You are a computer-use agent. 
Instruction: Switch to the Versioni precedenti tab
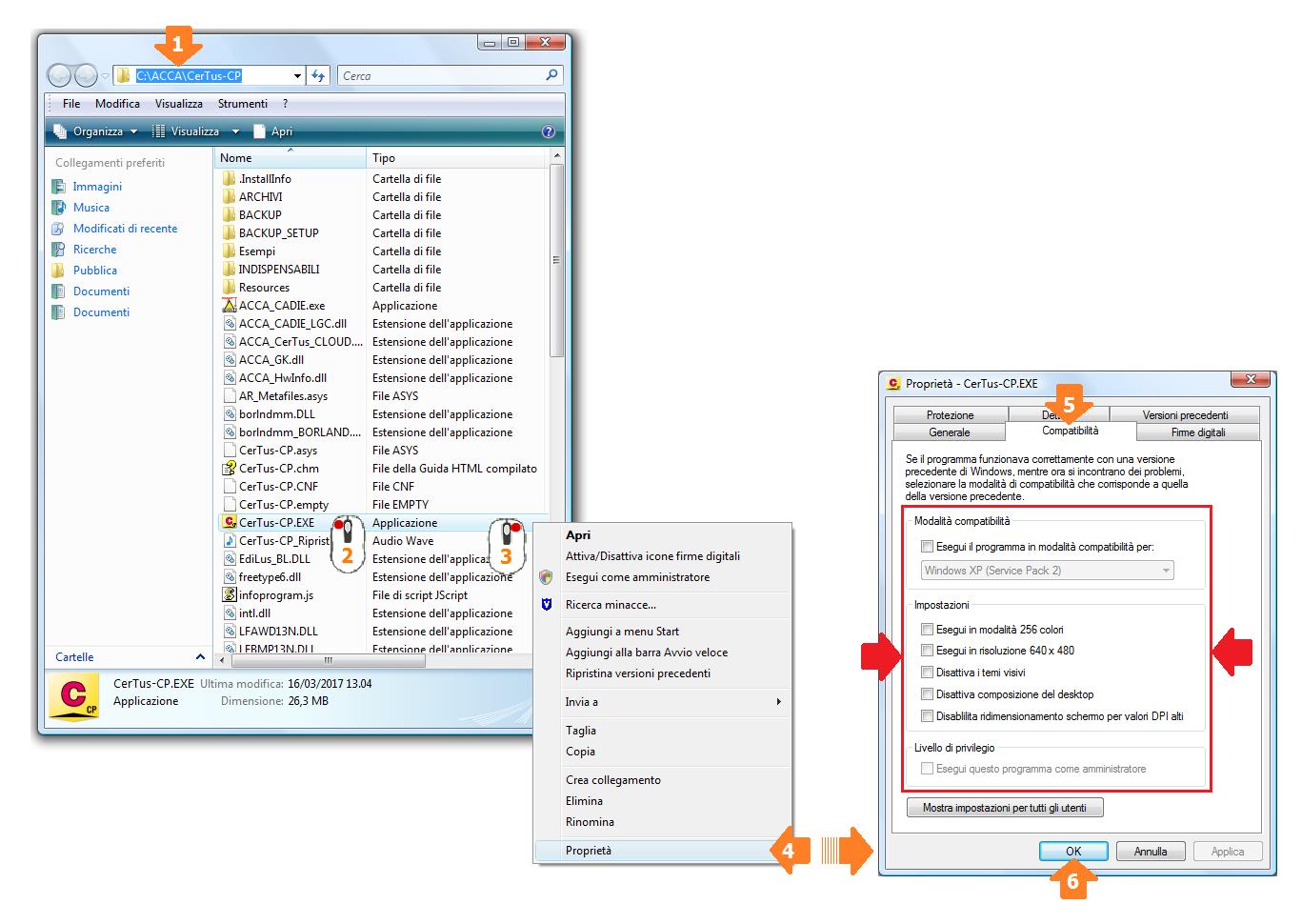click(1185, 415)
